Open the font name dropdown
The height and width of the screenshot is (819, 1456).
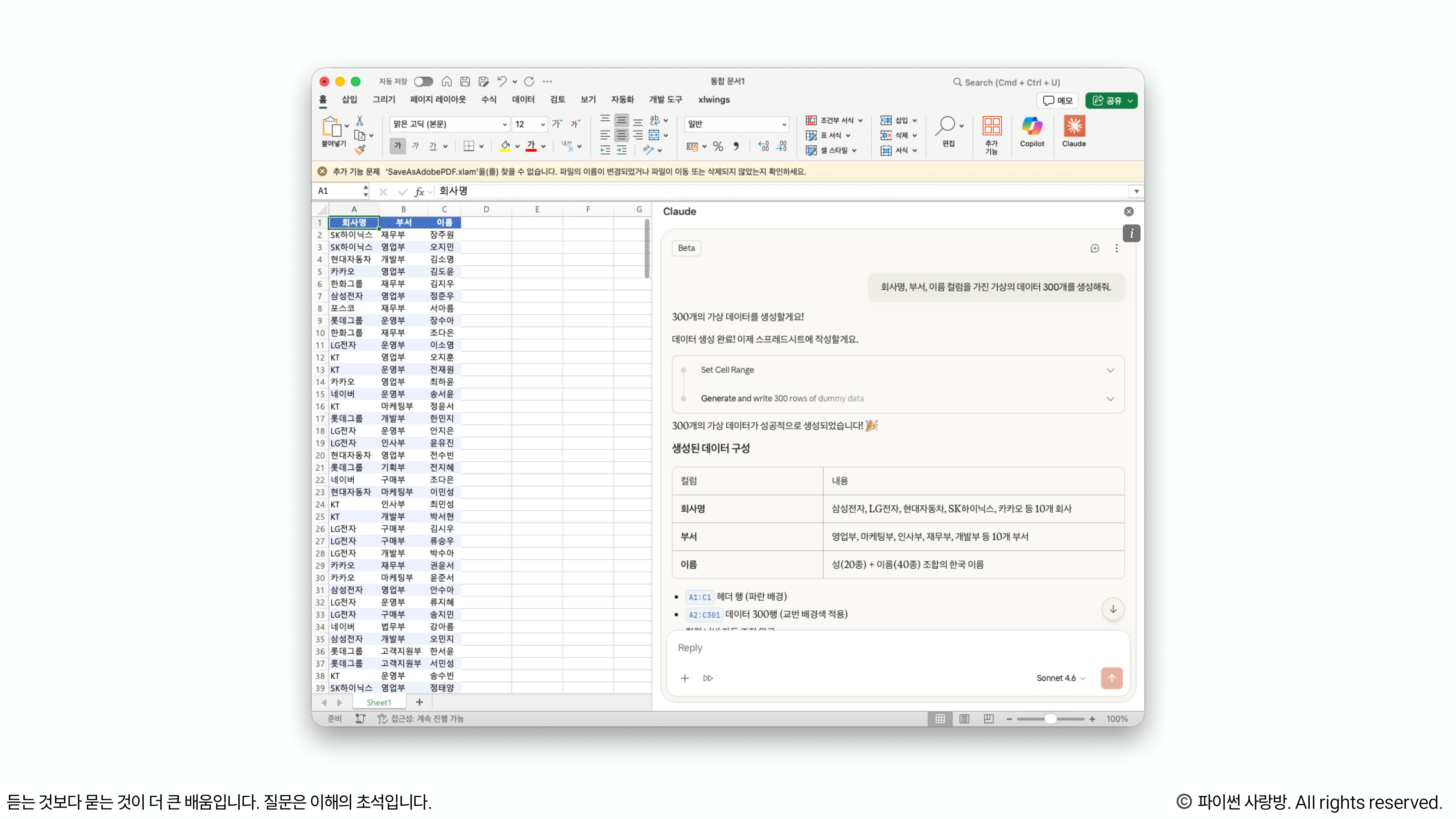pyautogui.click(x=504, y=124)
